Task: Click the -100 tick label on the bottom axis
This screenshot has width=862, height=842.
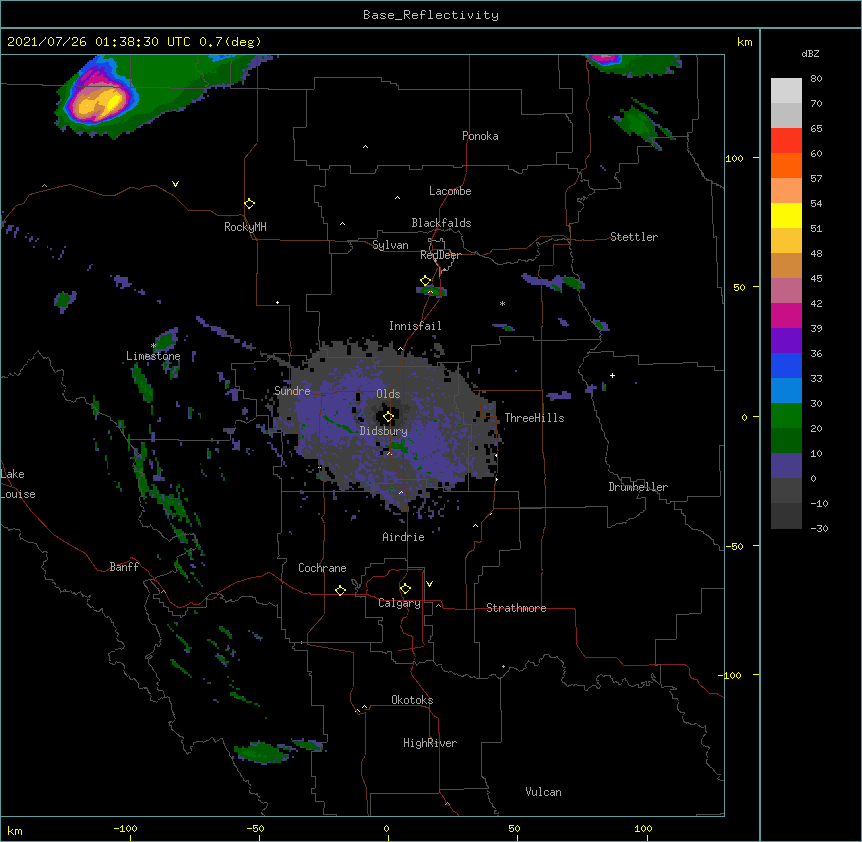Action: [x=125, y=828]
